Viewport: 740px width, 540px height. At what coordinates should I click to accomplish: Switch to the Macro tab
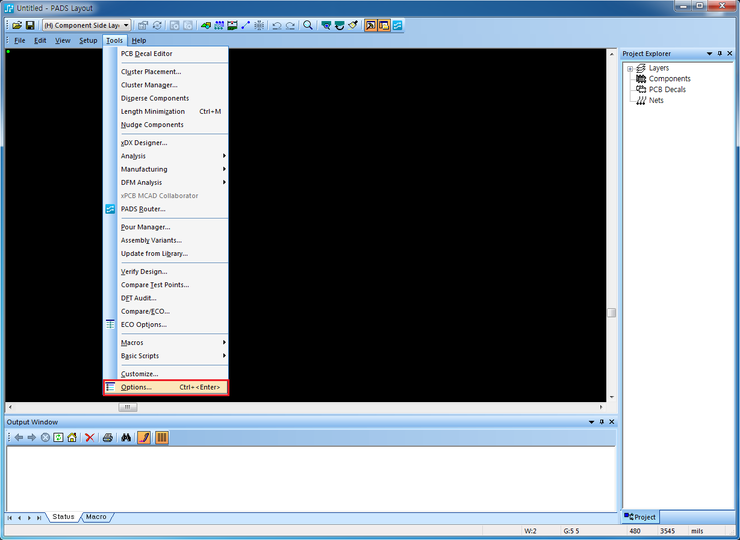(x=96, y=517)
